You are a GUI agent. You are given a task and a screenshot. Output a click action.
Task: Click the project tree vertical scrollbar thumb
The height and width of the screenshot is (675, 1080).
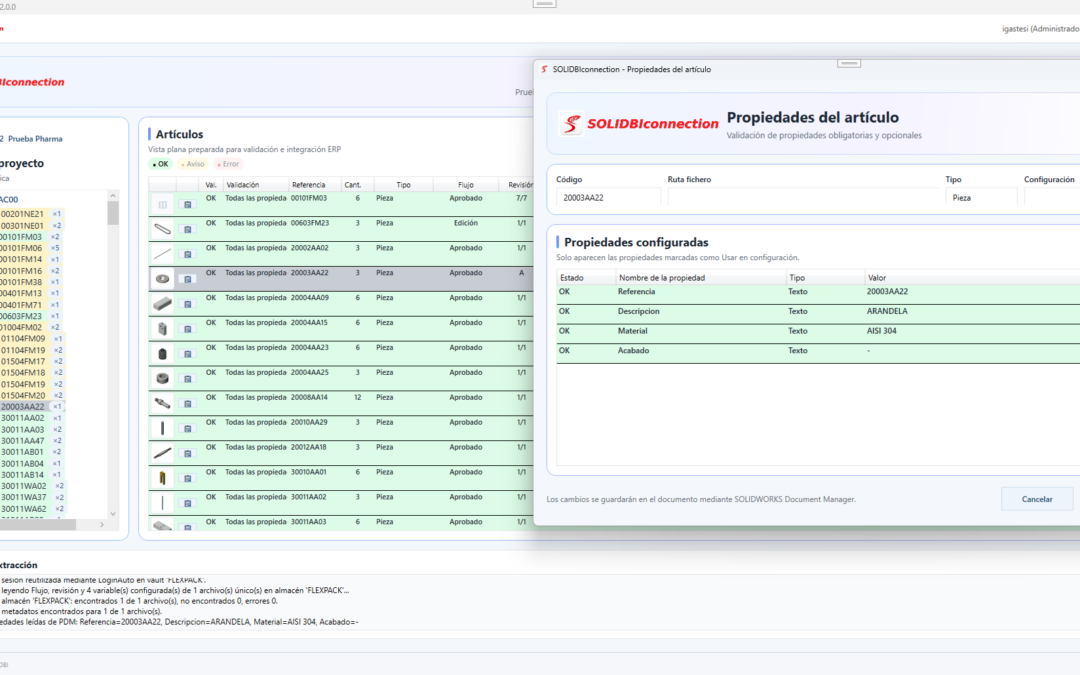pyautogui.click(x=113, y=213)
